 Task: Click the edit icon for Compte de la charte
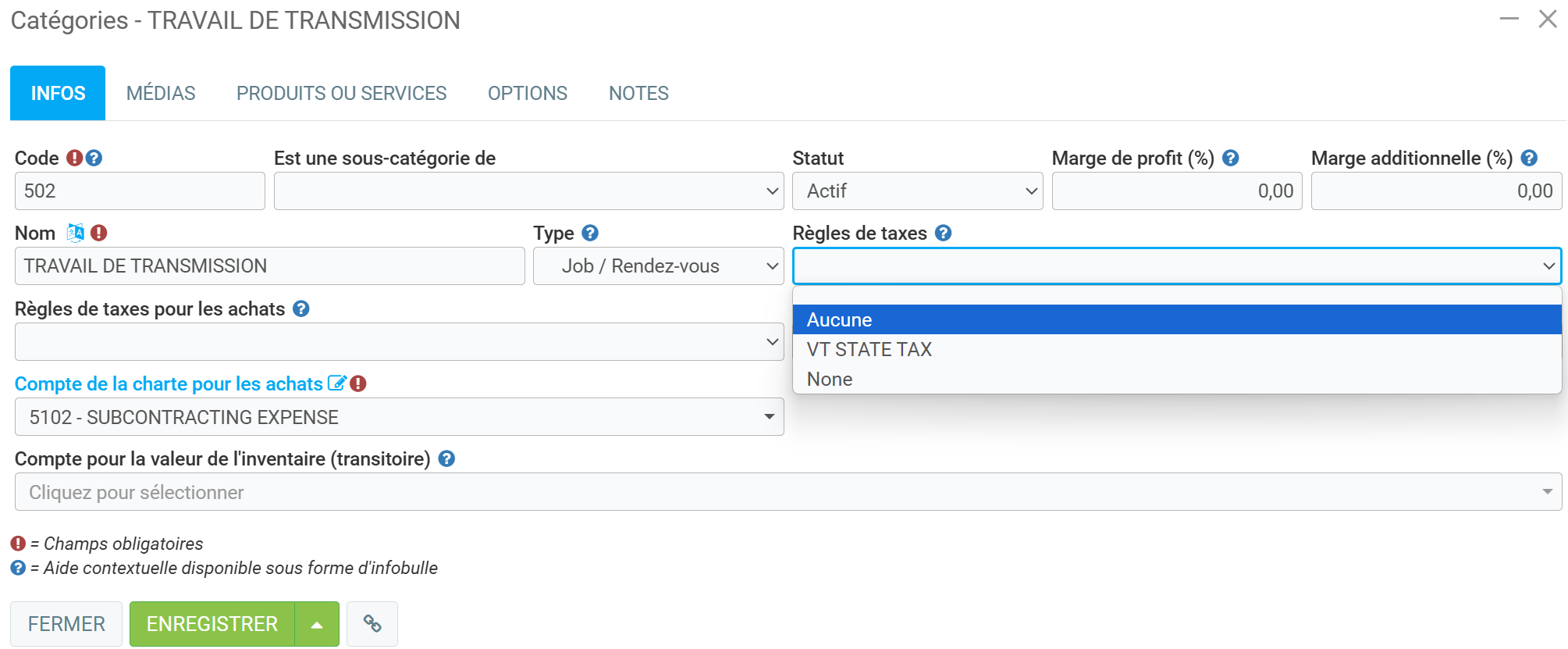336,383
